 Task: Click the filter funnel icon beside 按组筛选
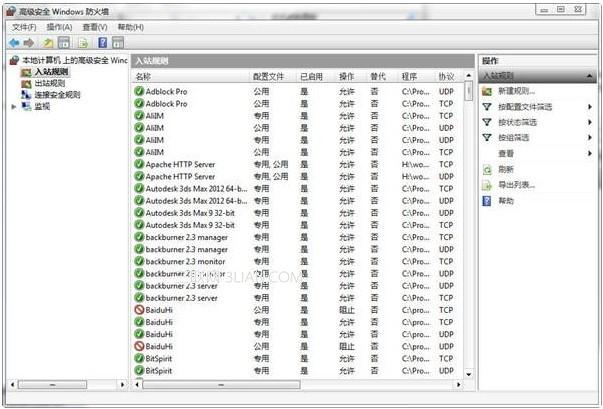click(487, 138)
